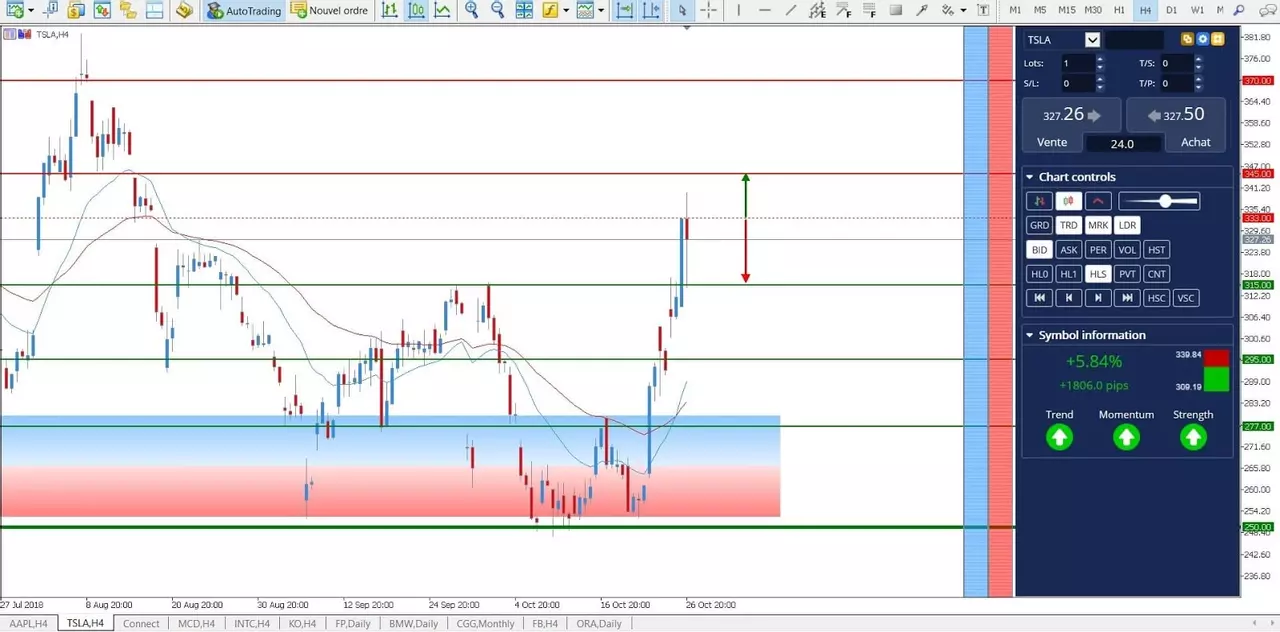Screen dimensions: 1280x632
Task: Increase the Lots value stepper
Action: coord(1100,59)
